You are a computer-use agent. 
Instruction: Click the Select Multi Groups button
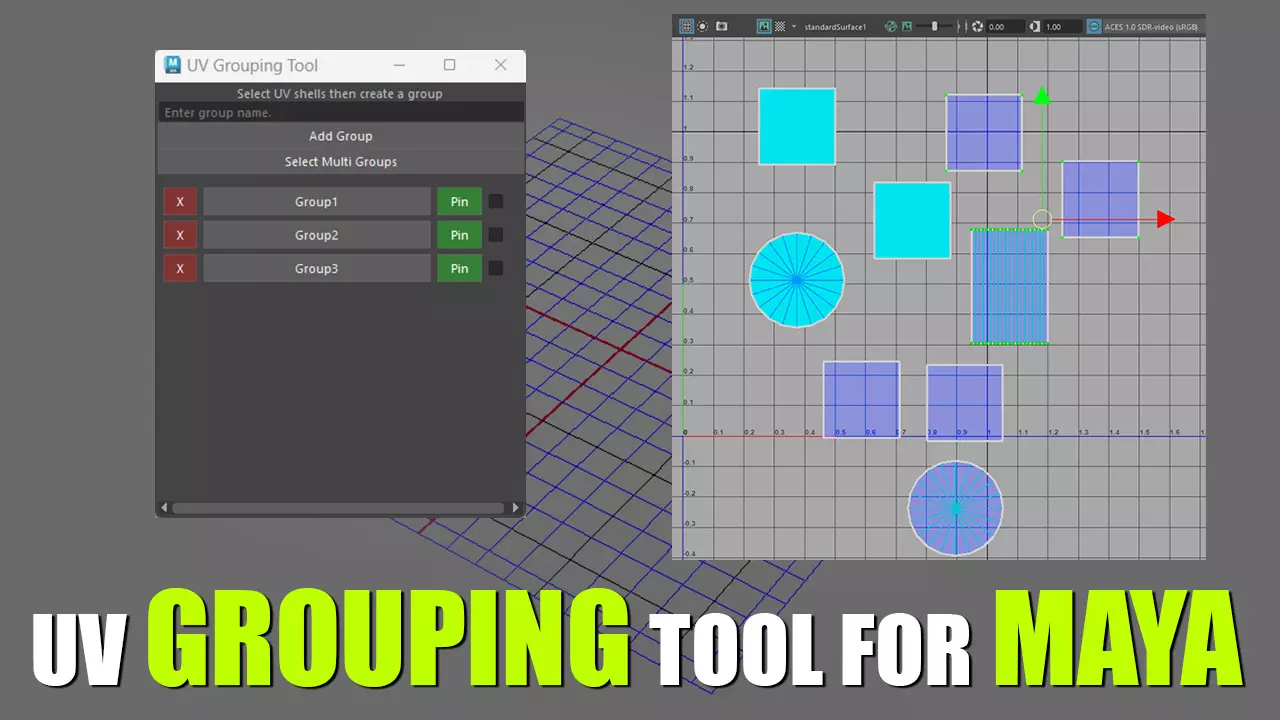click(341, 162)
